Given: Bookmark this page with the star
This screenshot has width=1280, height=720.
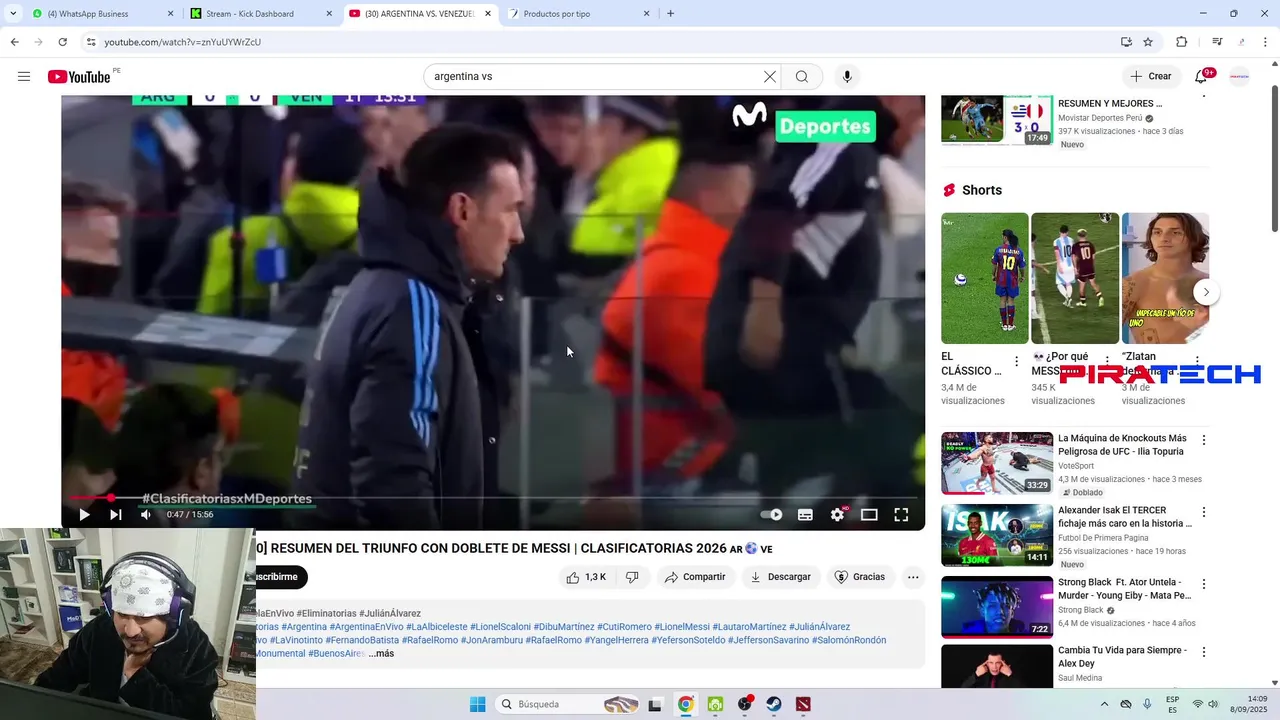Looking at the screenshot, I should [x=1148, y=42].
